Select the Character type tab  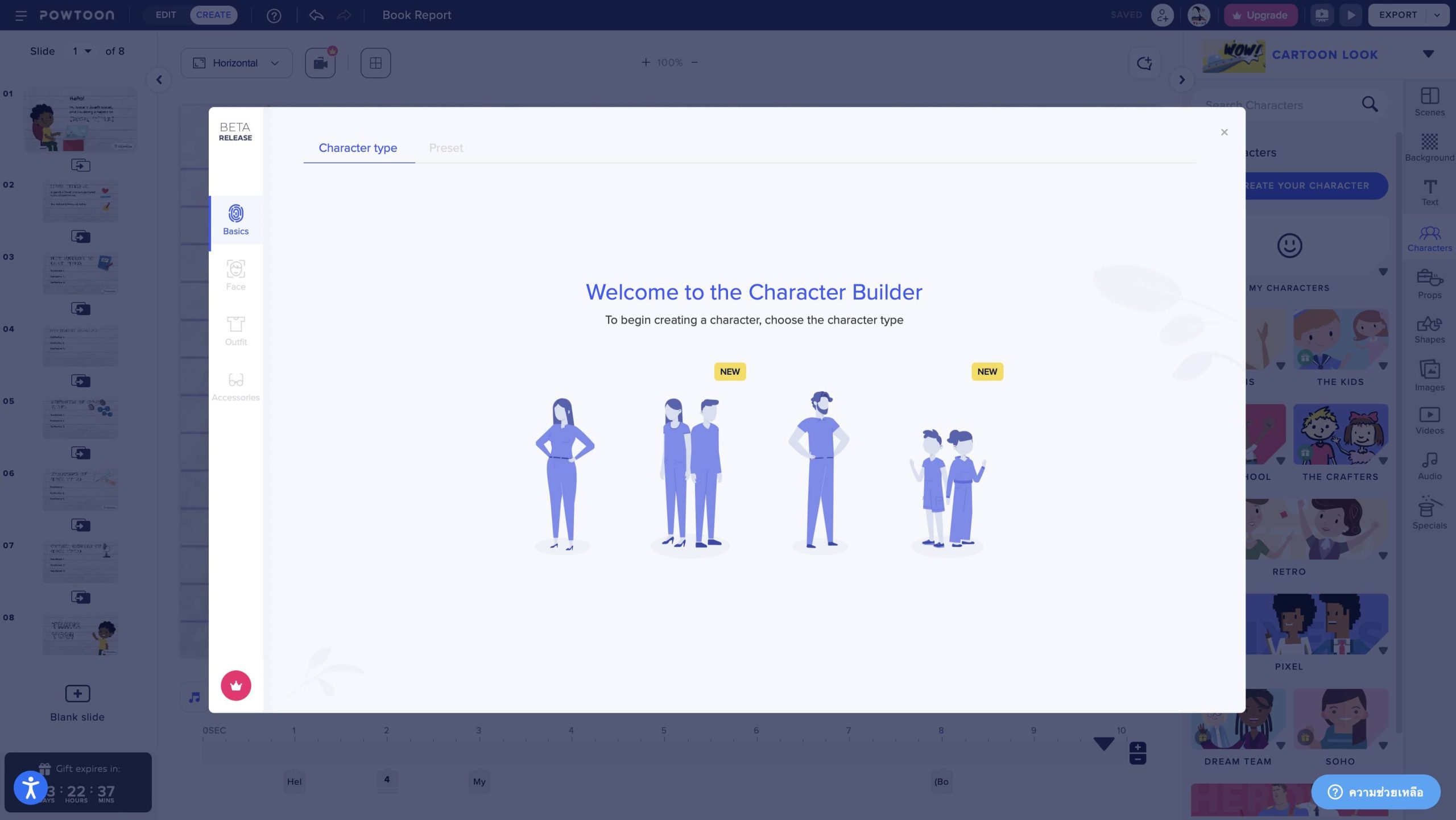(x=358, y=148)
